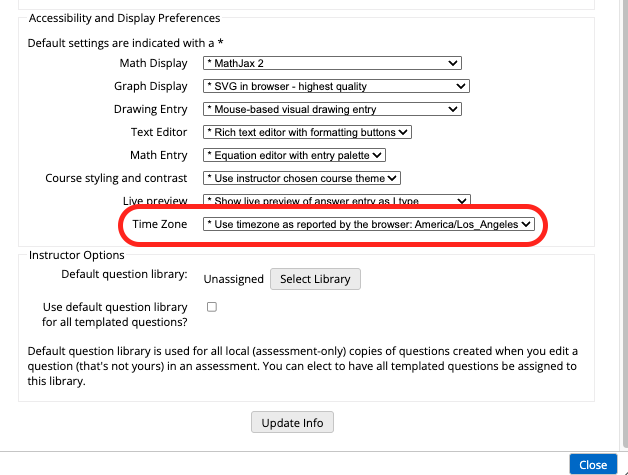Image resolution: width=628 pixels, height=475 pixels.
Task: Click the Select Library button
Action: (315, 279)
